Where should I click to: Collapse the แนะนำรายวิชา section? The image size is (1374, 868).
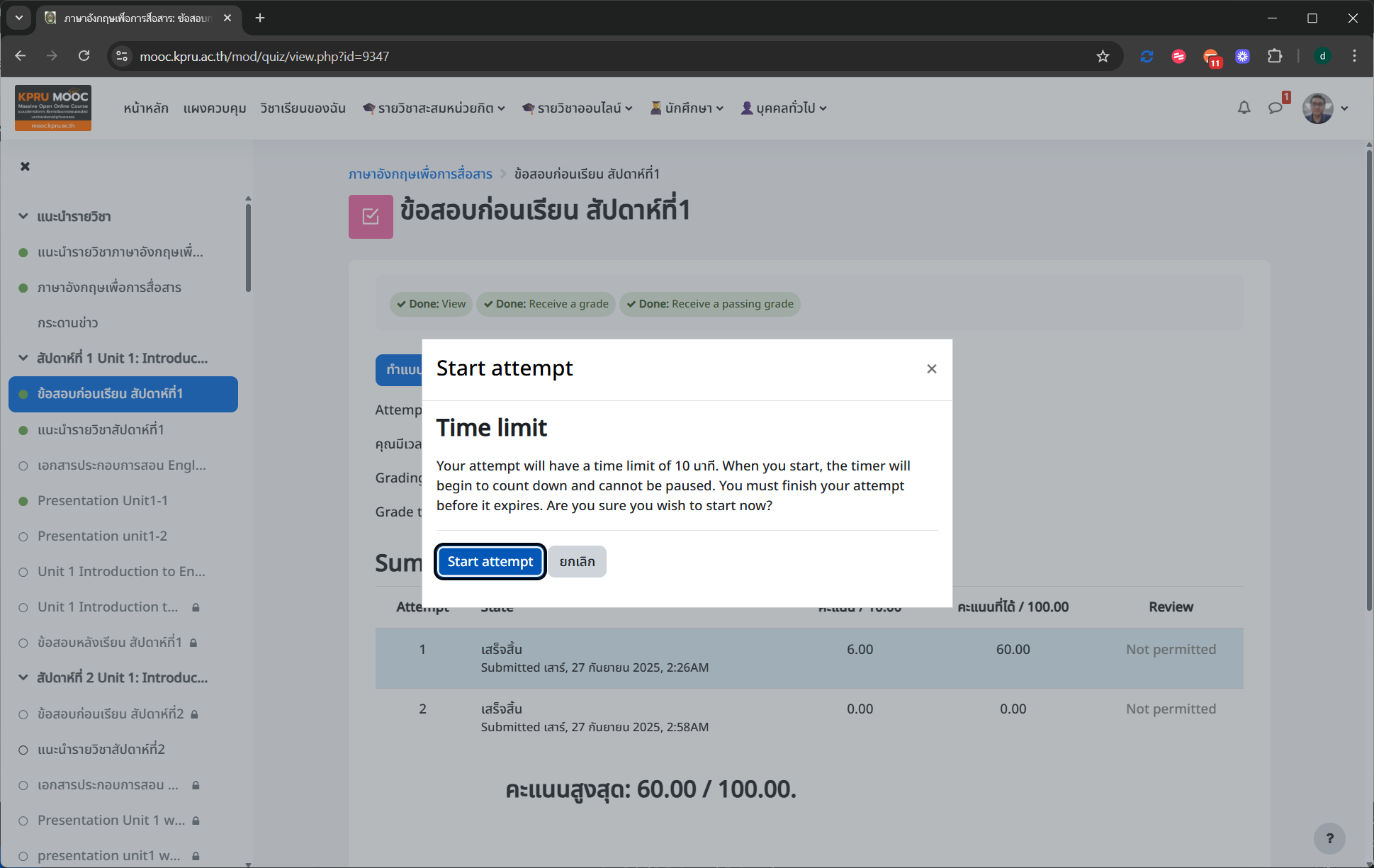point(23,216)
